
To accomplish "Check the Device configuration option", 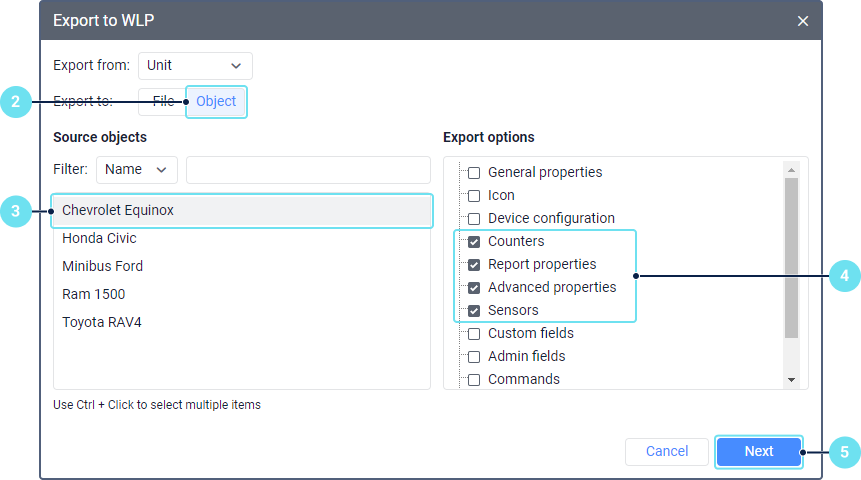I will pyautogui.click(x=474, y=219).
